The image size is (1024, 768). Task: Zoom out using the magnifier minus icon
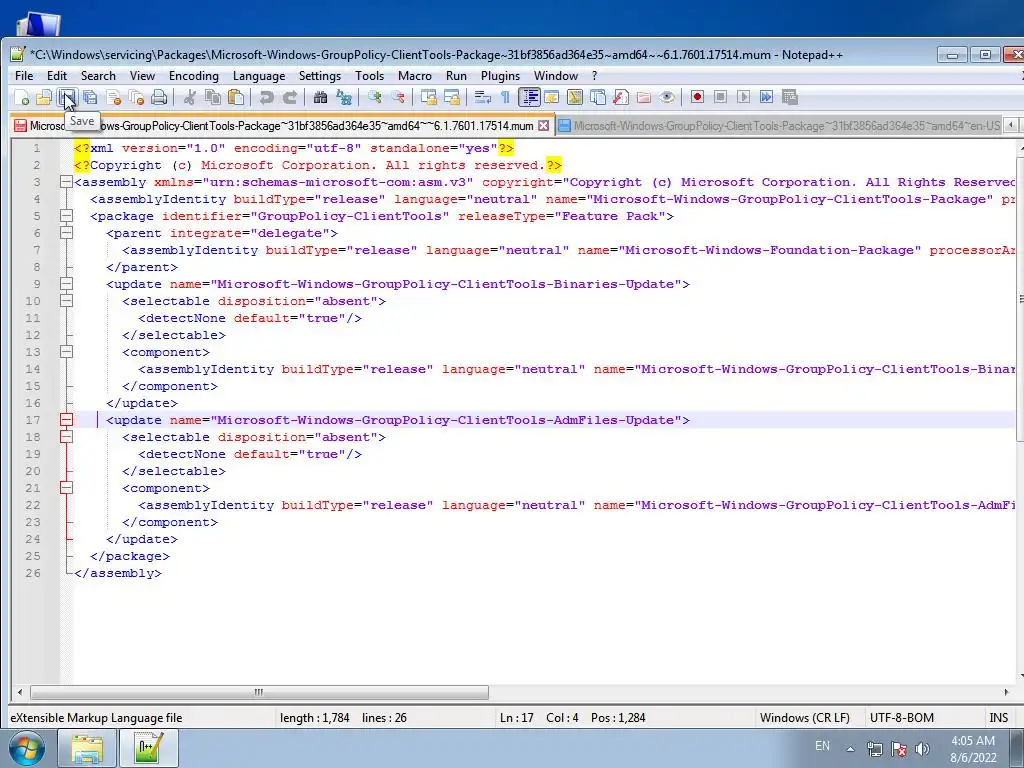[397, 97]
